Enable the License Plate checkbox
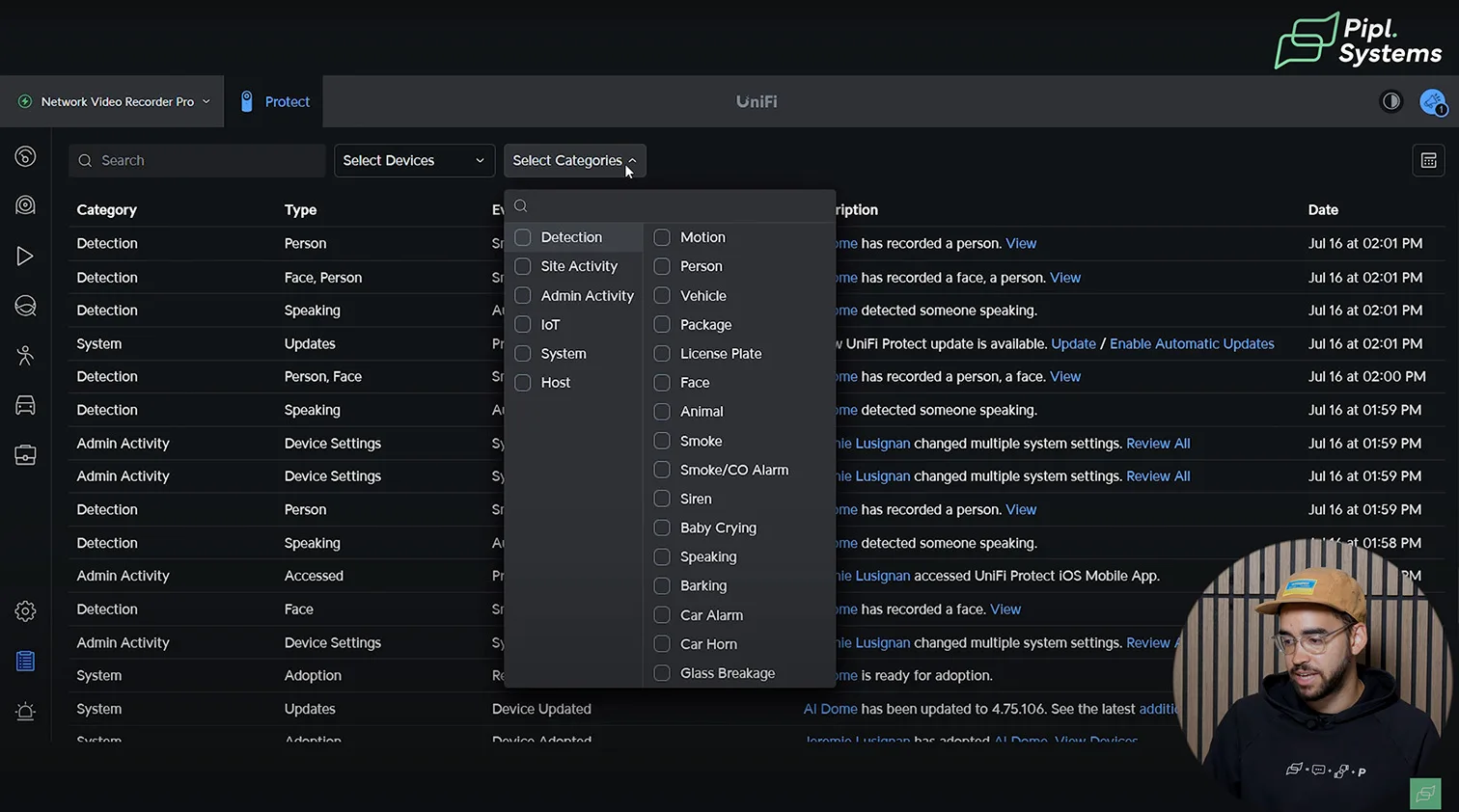1459x812 pixels. [662, 354]
